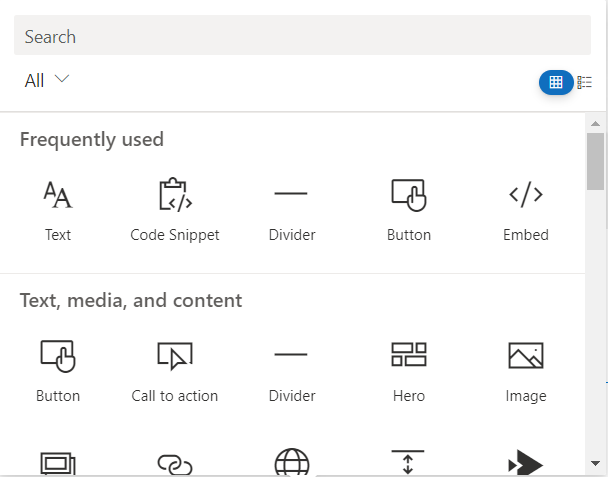
Task: Switch to grid view layout
Action: (x=556, y=82)
